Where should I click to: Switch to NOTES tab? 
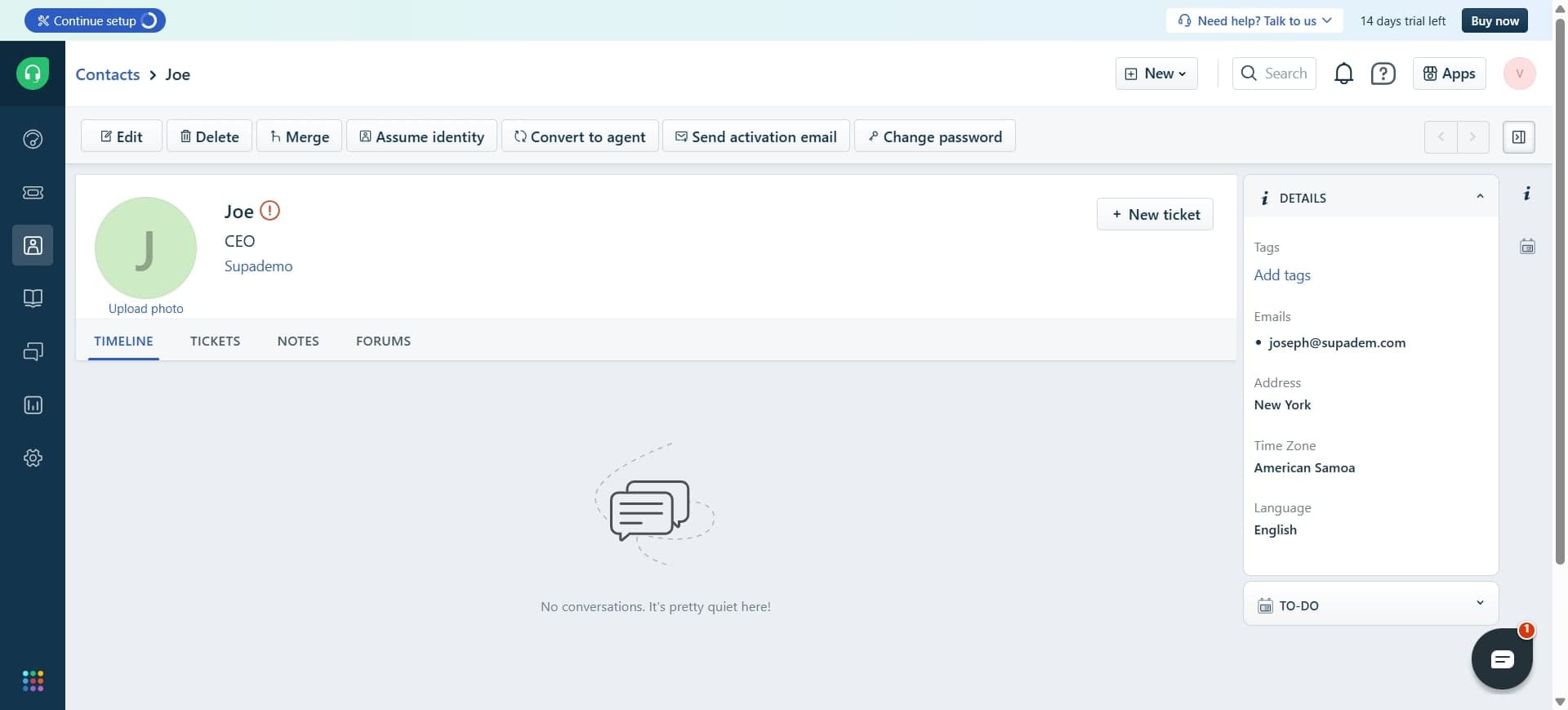point(298,341)
